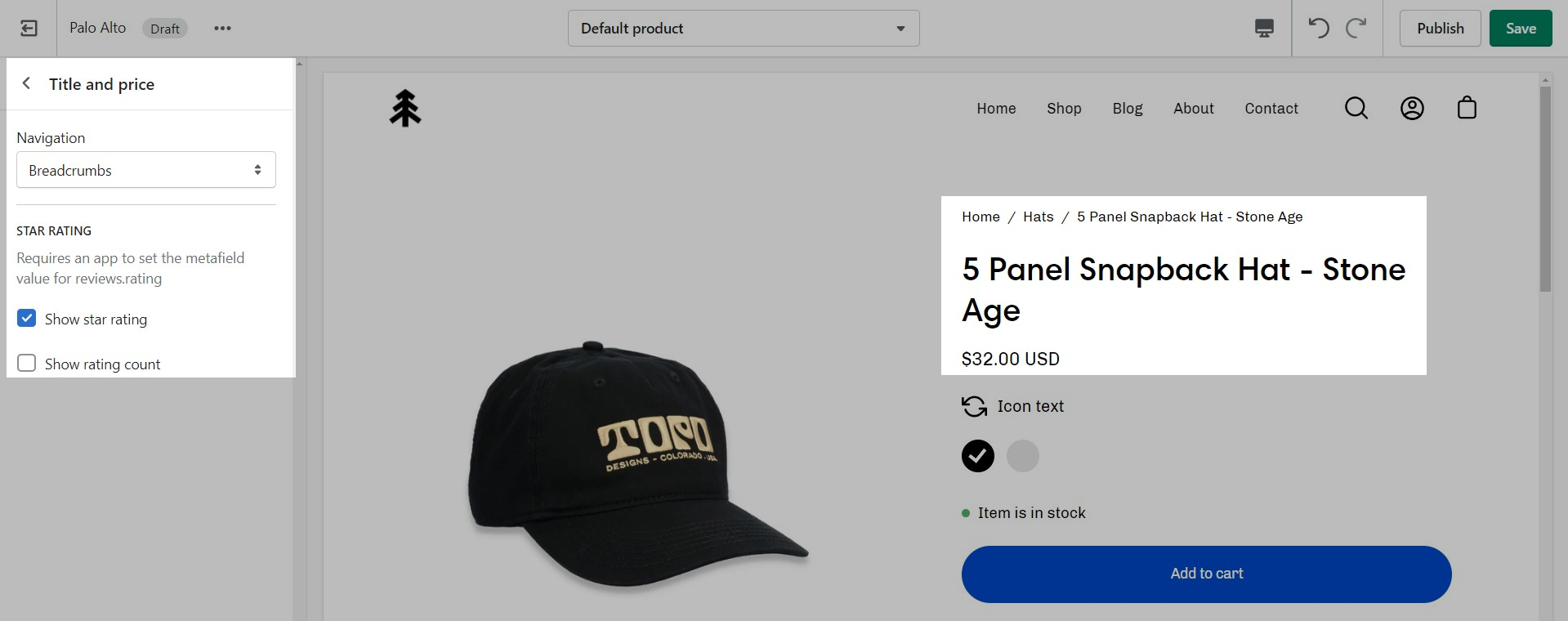
Task: Enable Show rating count checkbox
Action: pyautogui.click(x=27, y=364)
